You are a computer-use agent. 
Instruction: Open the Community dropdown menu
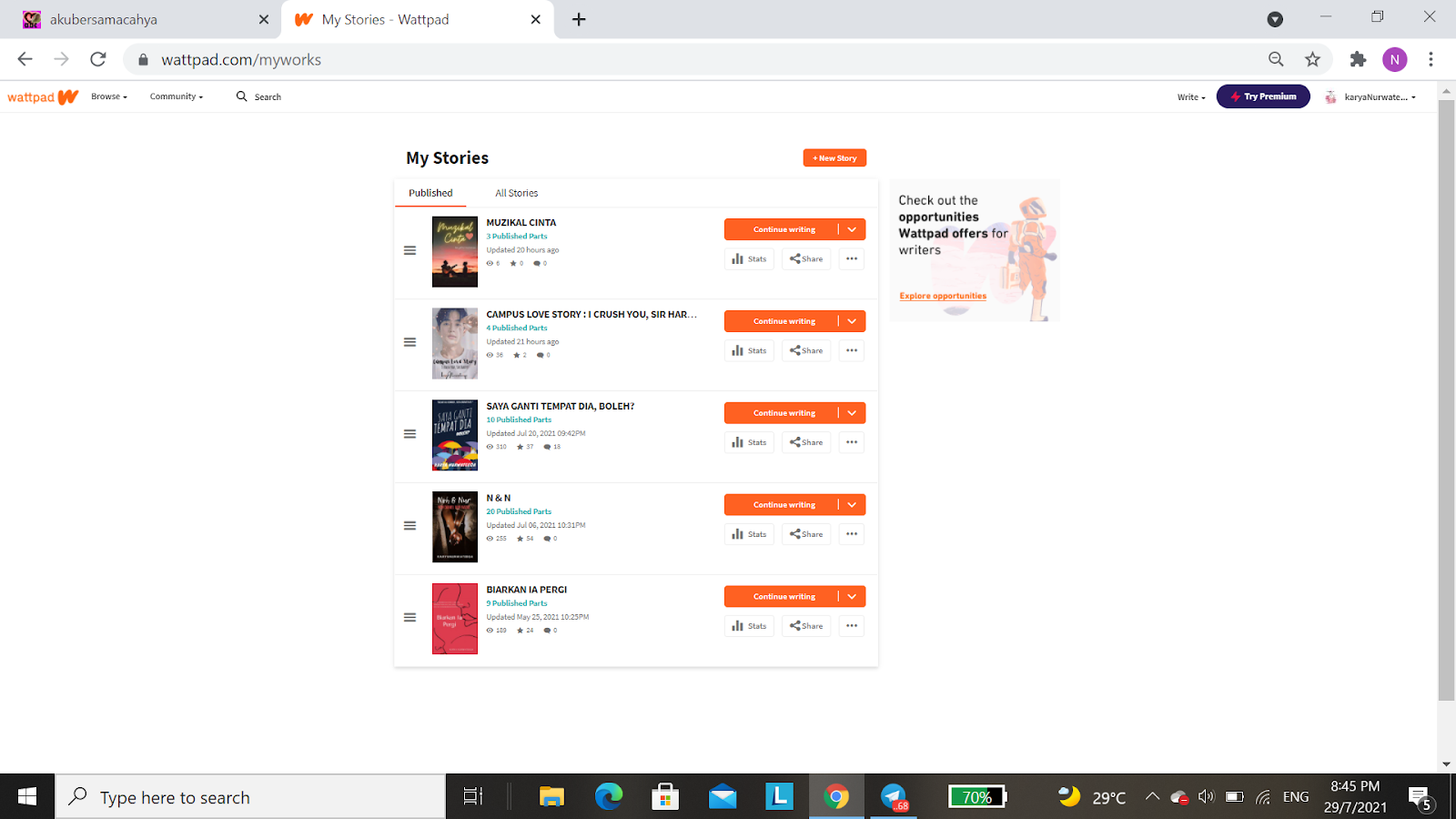(x=177, y=96)
